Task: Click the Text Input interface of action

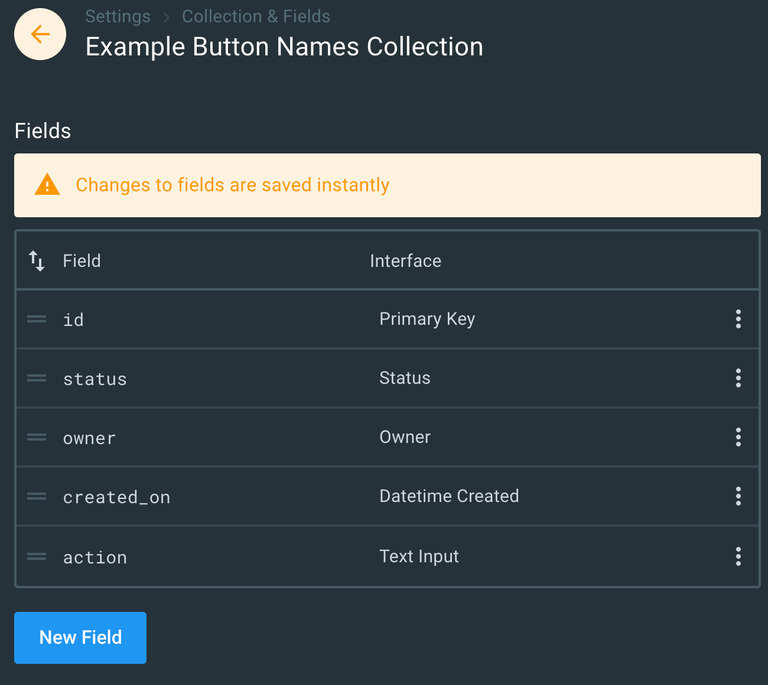Action: tap(419, 556)
